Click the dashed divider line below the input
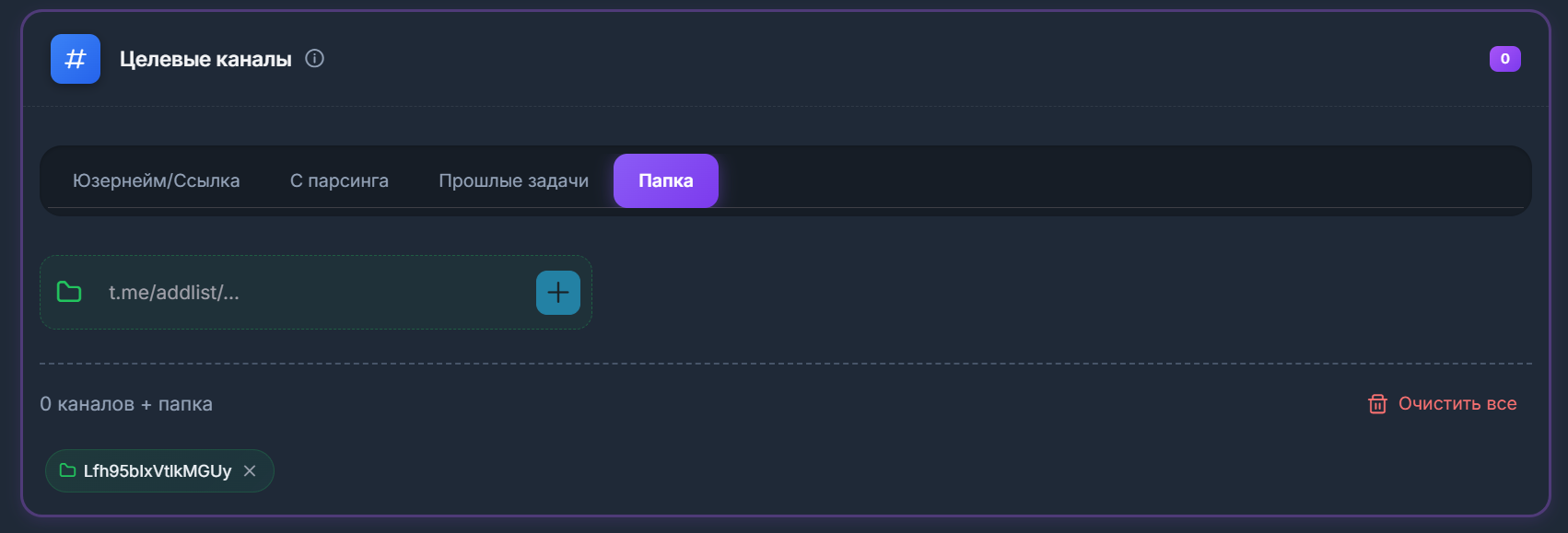Viewport: 1568px width, 533px height. pyautogui.click(x=785, y=364)
